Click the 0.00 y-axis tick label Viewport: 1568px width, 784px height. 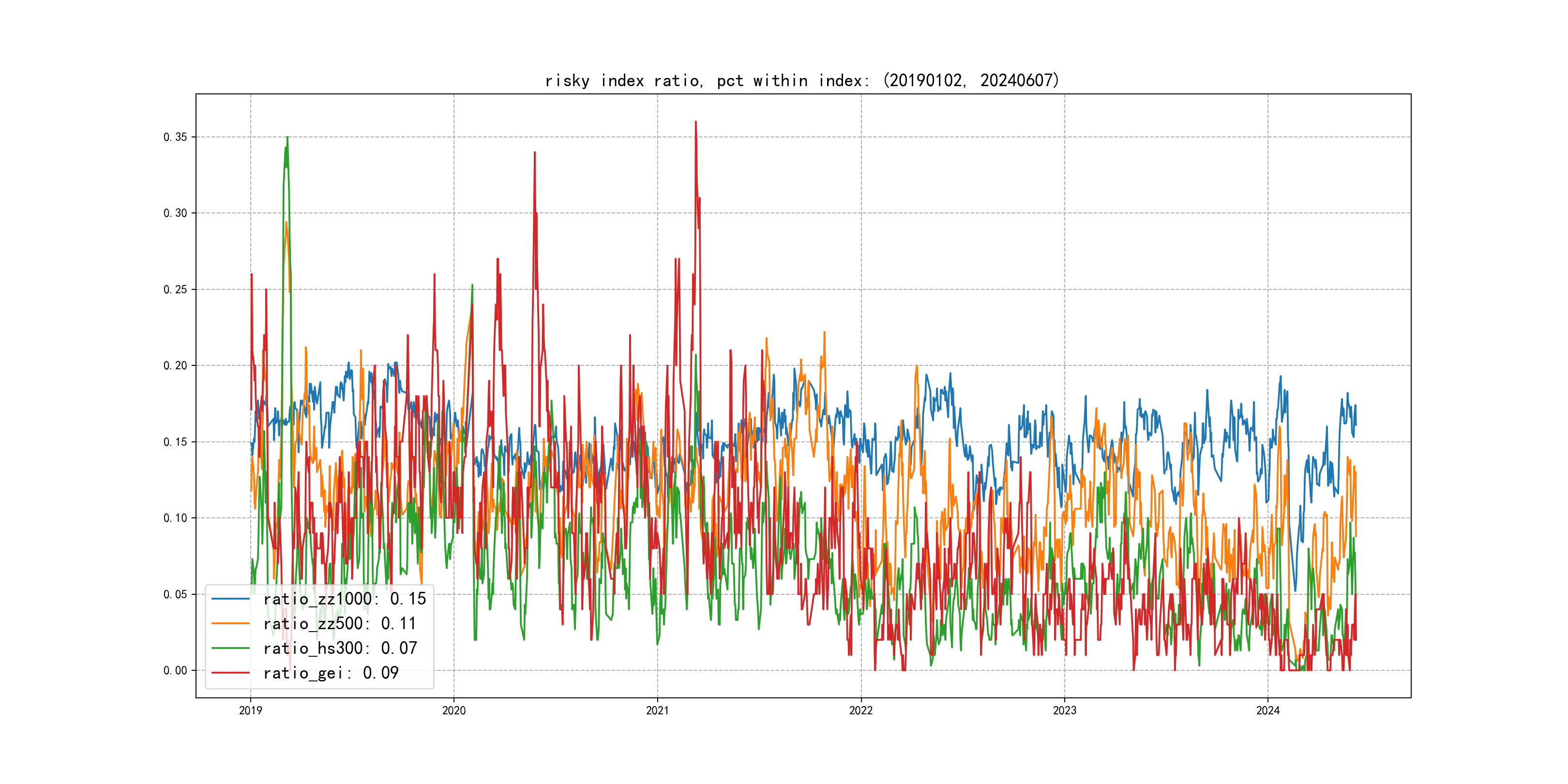pyautogui.click(x=175, y=670)
